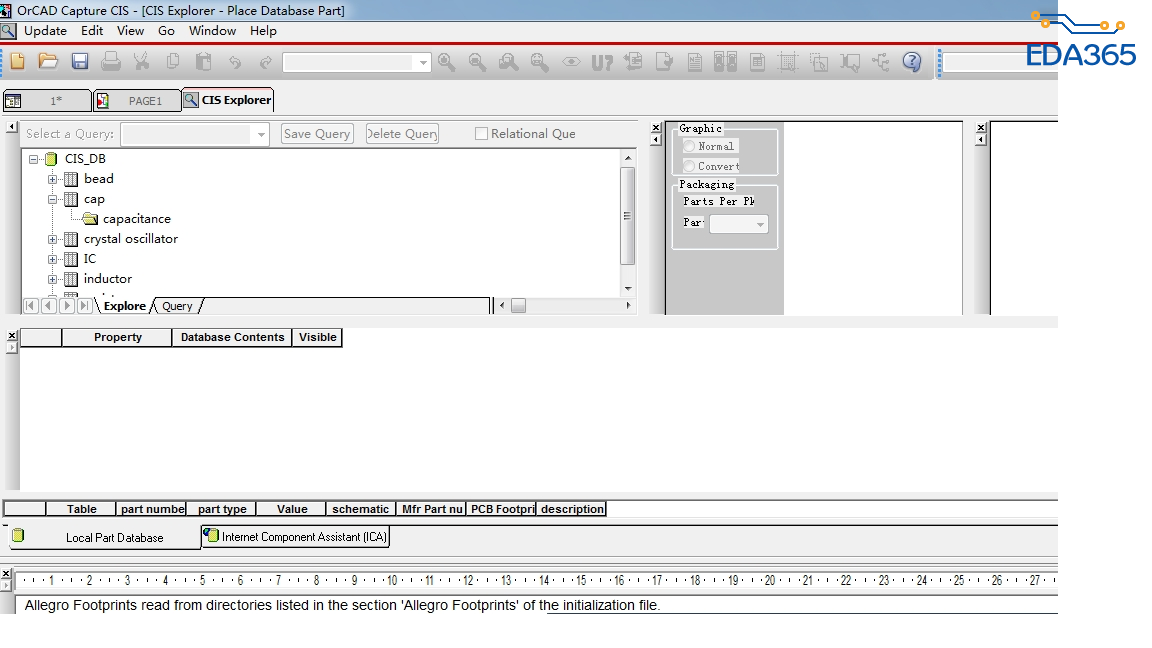Image resolution: width=1152 pixels, height=648 pixels.
Task: Open a file with the folder icon
Action: [x=48, y=62]
